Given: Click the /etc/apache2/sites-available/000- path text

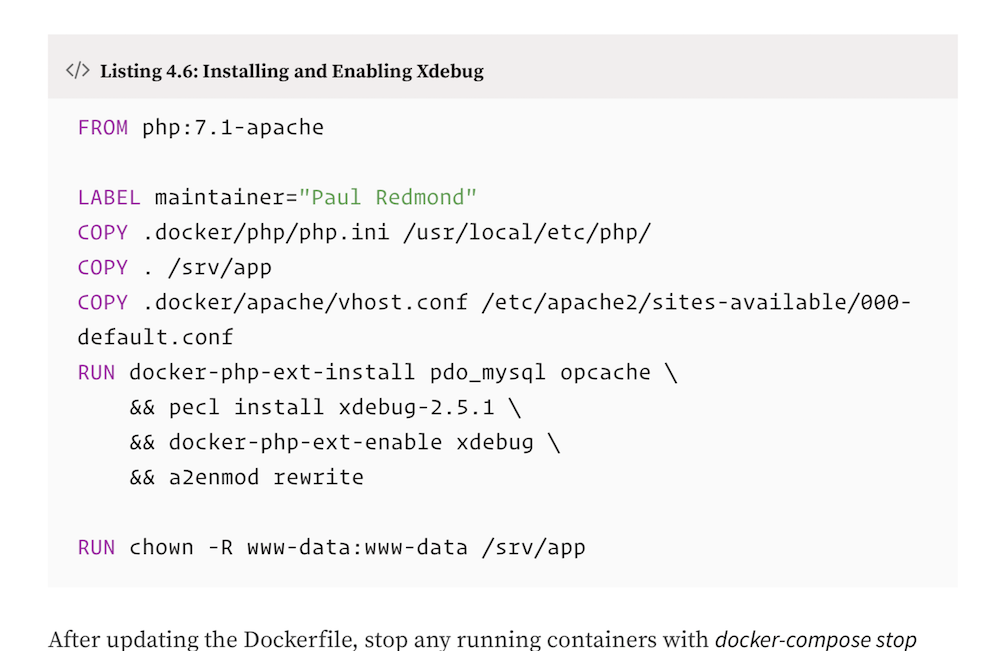Looking at the screenshot, I should 696,302.
